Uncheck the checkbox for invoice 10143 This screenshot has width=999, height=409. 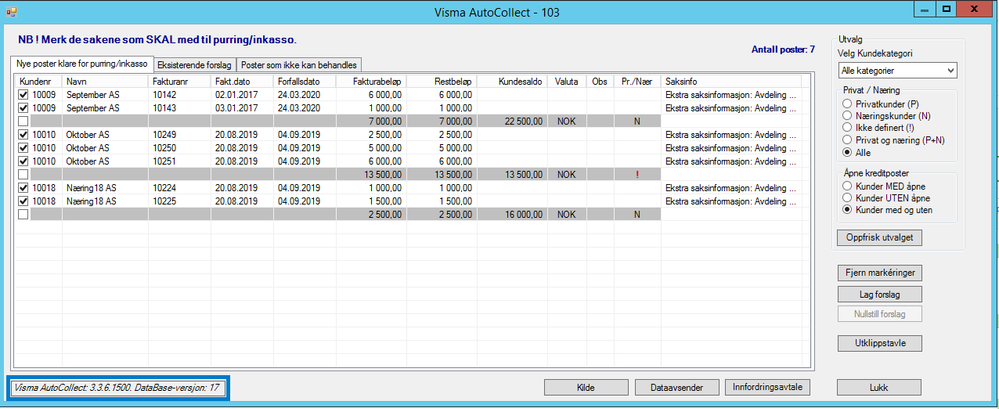[23, 108]
